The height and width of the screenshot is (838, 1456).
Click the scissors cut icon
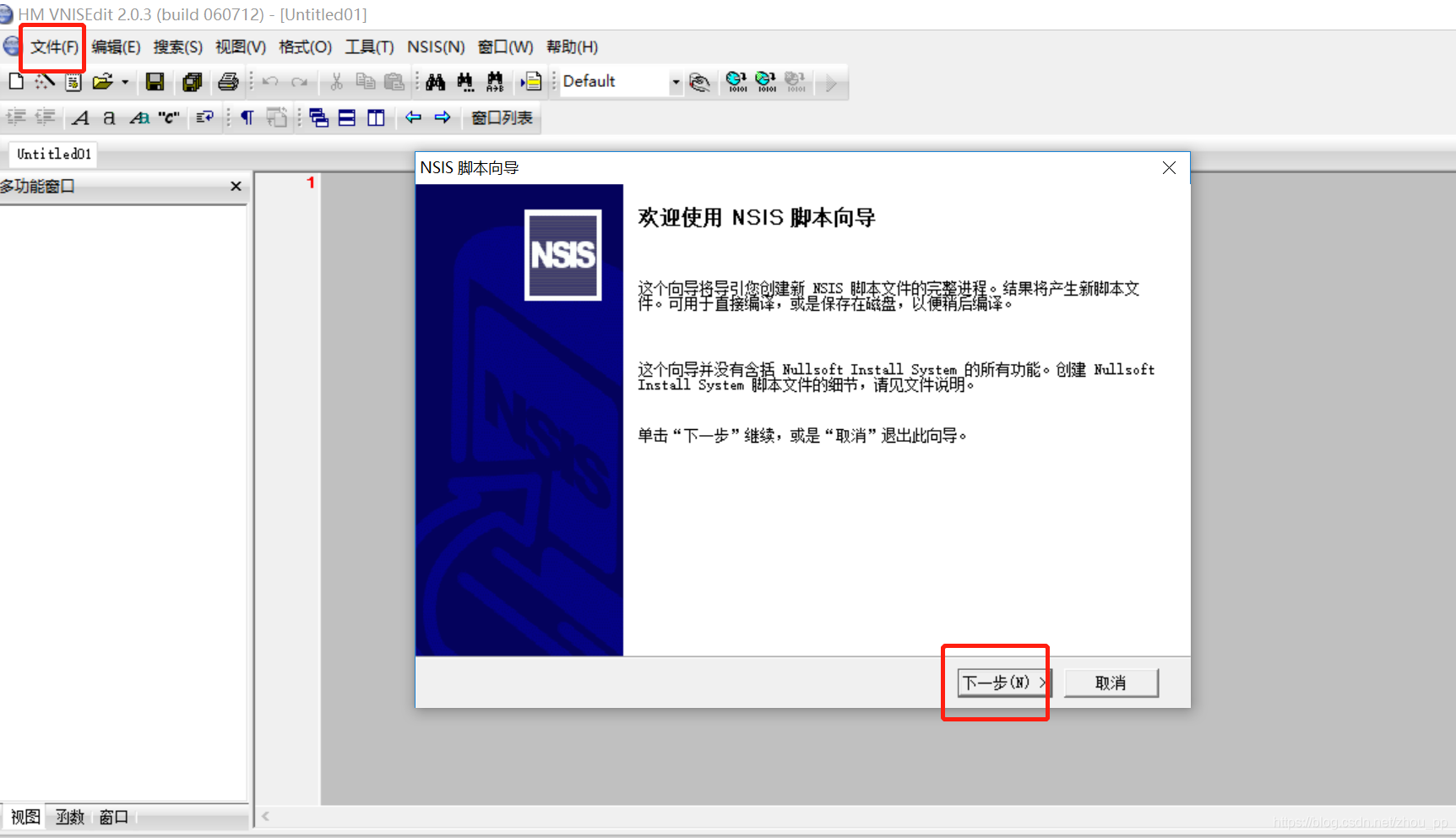click(336, 81)
